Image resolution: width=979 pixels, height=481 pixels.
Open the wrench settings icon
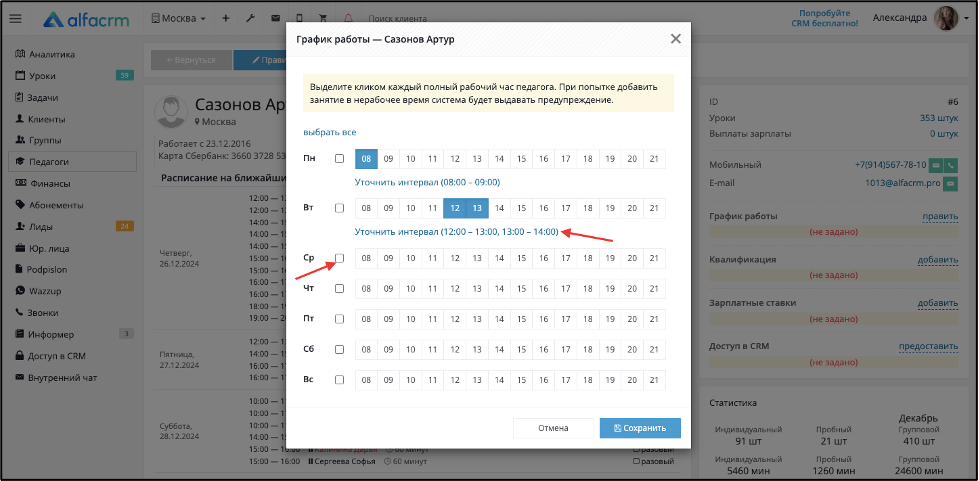[x=250, y=19]
